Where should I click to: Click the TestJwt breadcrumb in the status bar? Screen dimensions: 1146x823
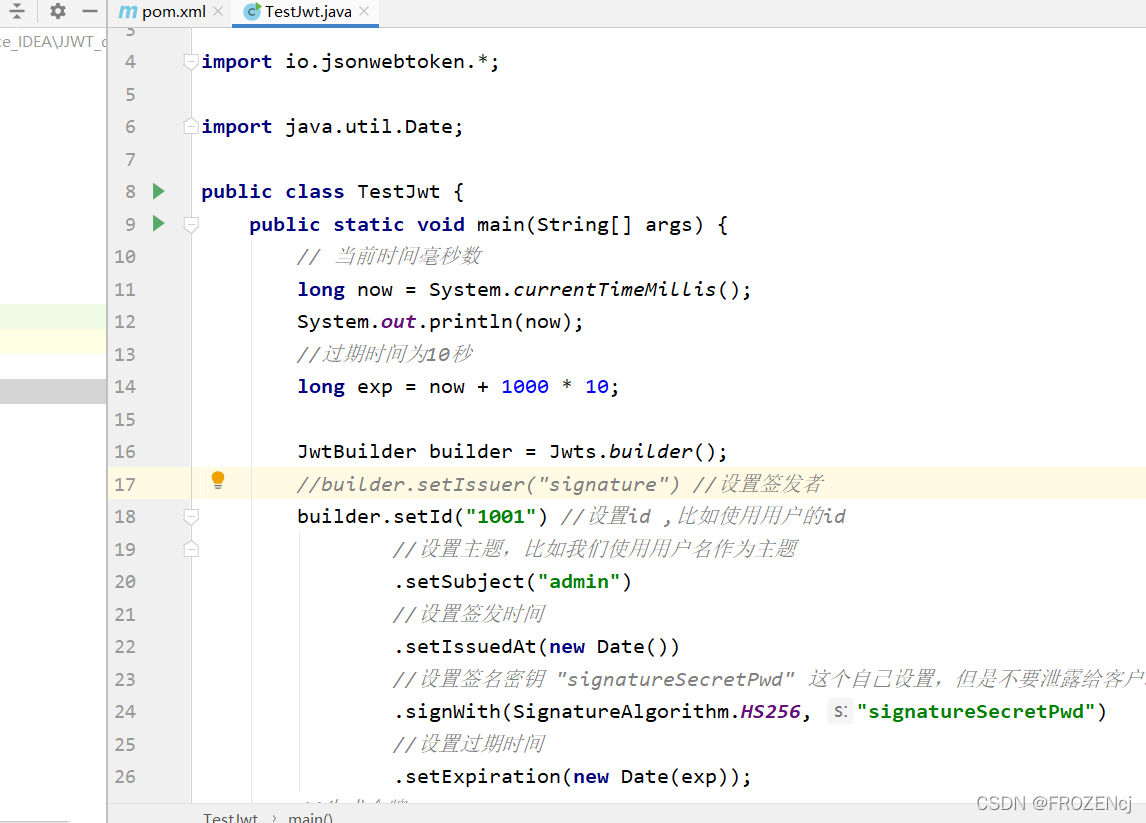230,817
